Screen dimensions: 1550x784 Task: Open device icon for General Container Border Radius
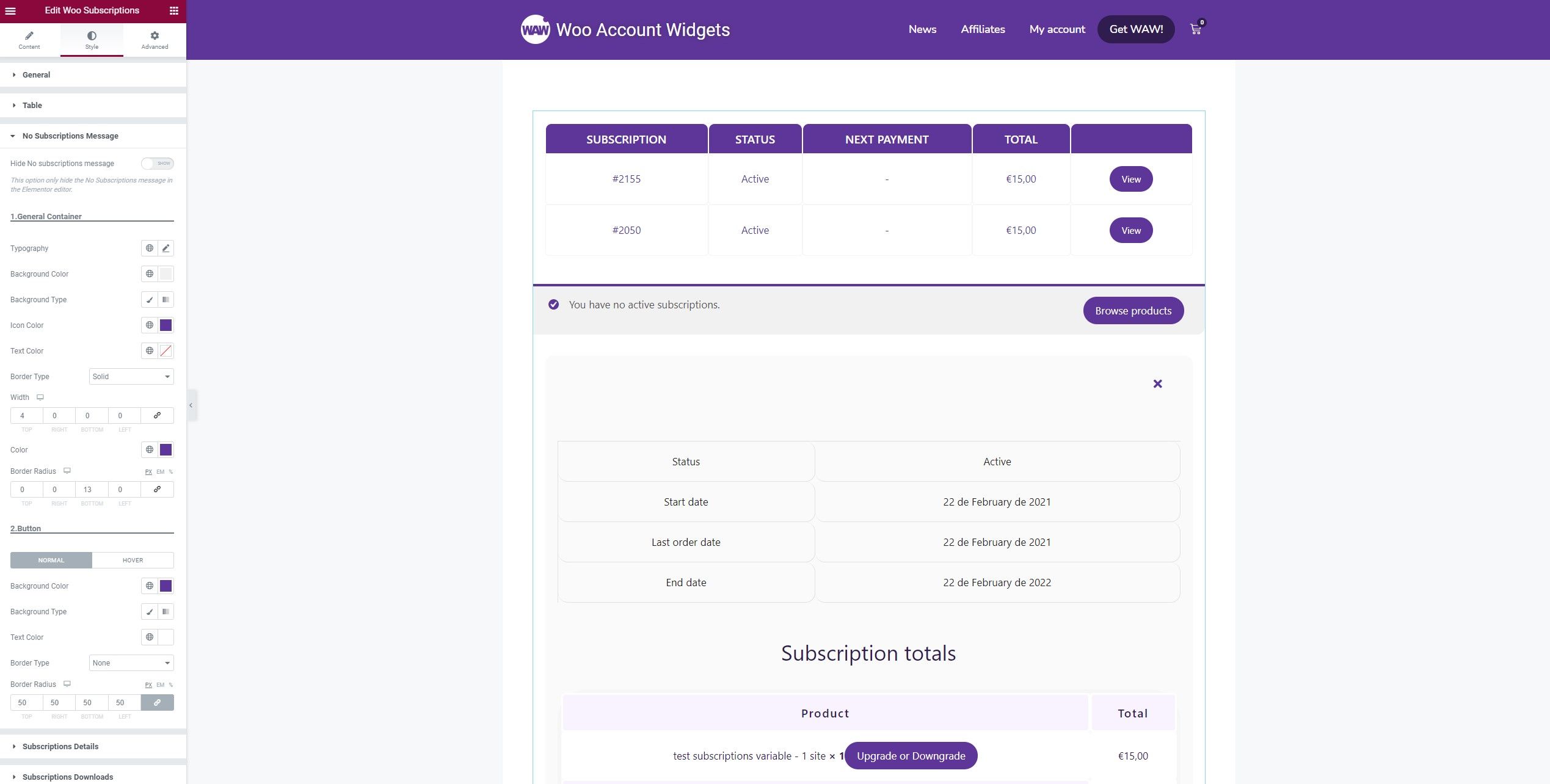pos(67,471)
